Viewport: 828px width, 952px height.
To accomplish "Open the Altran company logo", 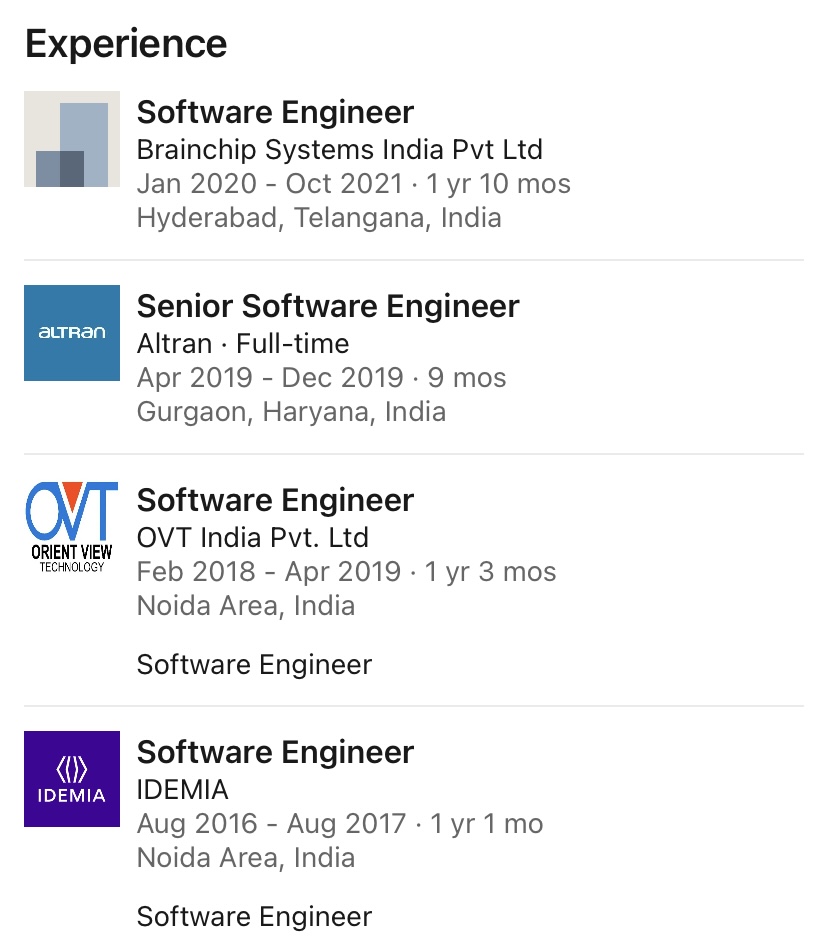I will pos(72,333).
